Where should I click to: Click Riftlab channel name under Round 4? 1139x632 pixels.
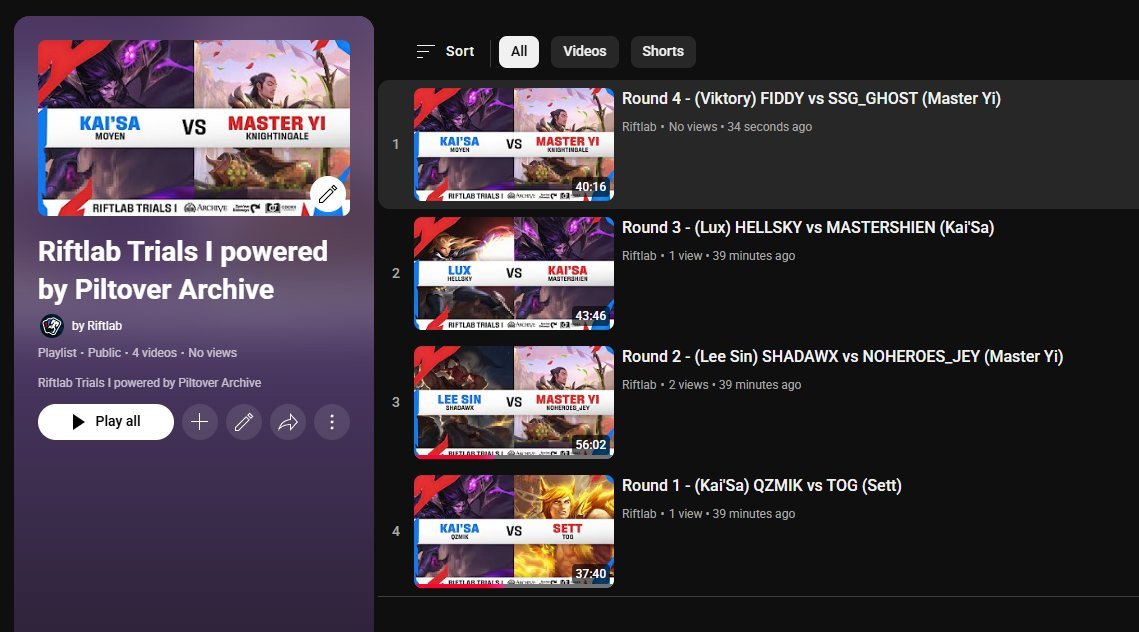(639, 126)
